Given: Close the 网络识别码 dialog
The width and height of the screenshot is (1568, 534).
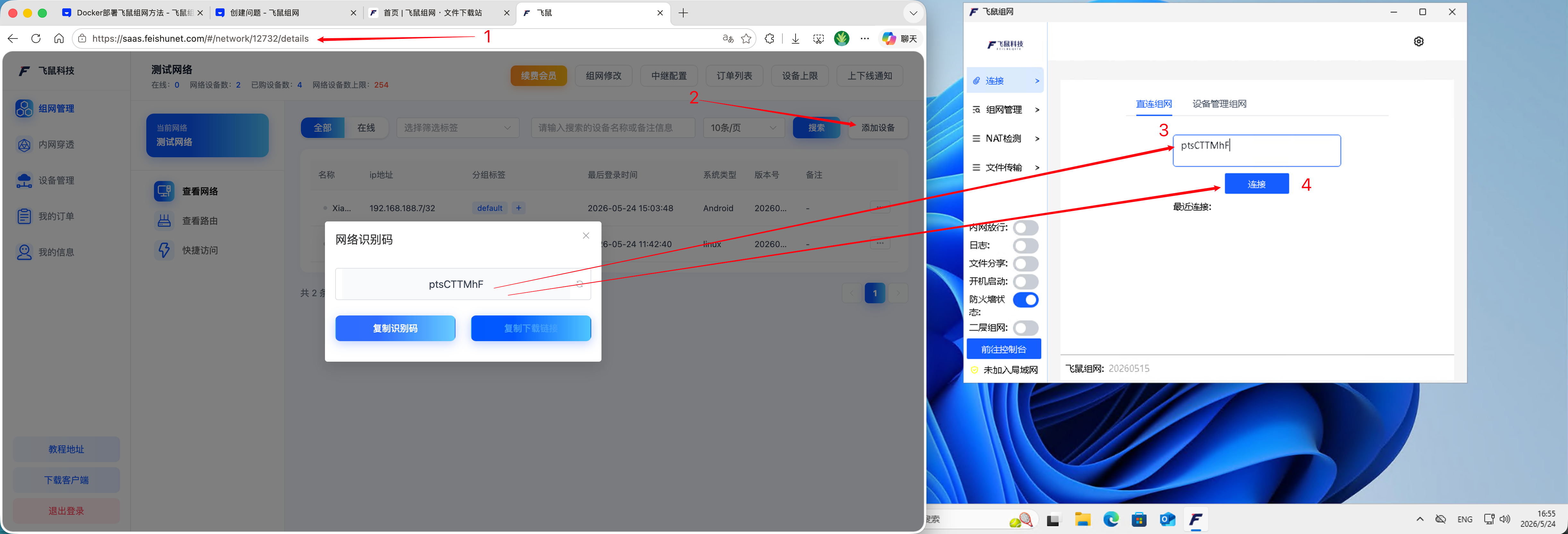Looking at the screenshot, I should coord(585,236).
